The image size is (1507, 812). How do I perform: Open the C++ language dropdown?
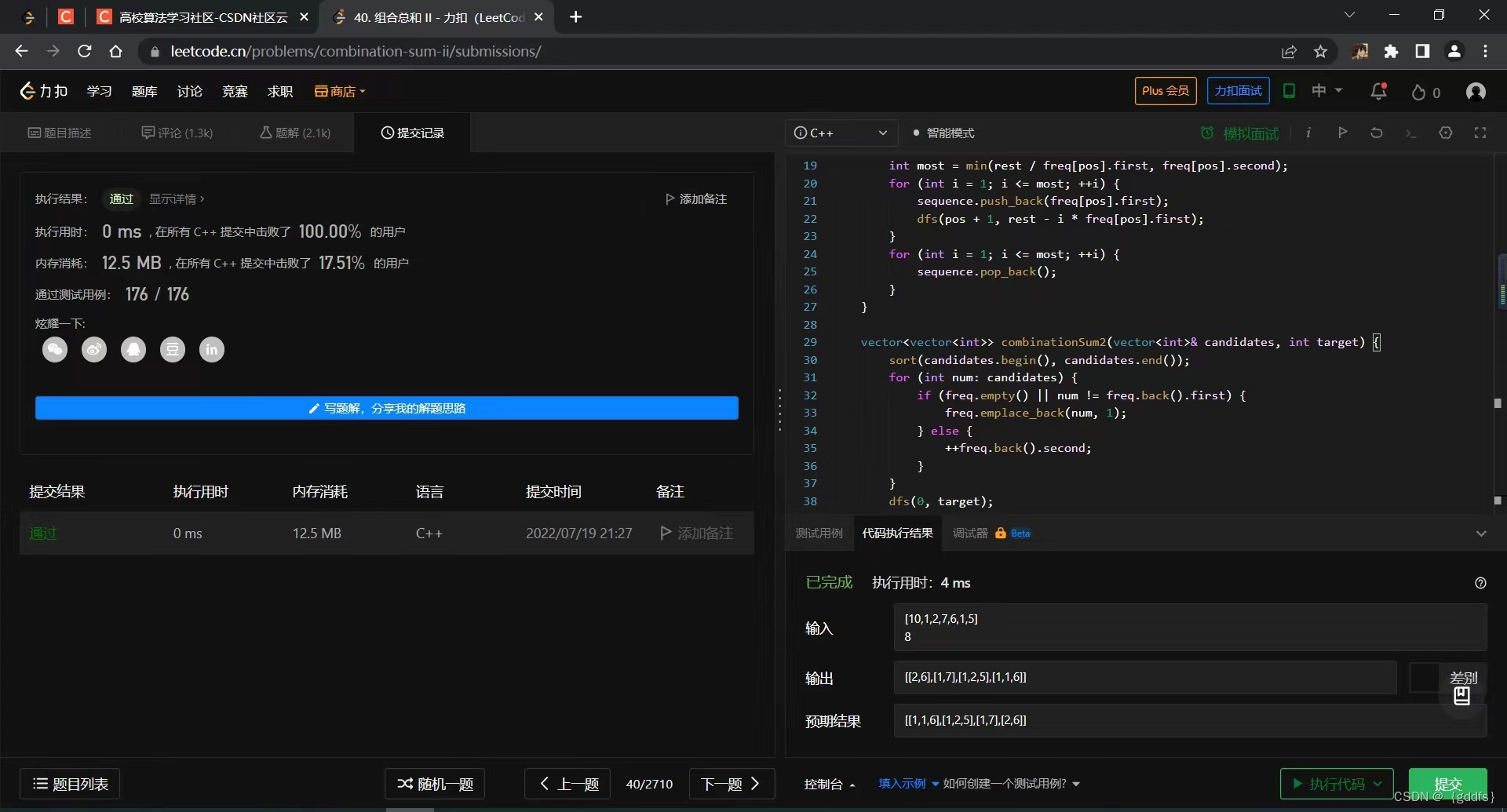(x=841, y=133)
